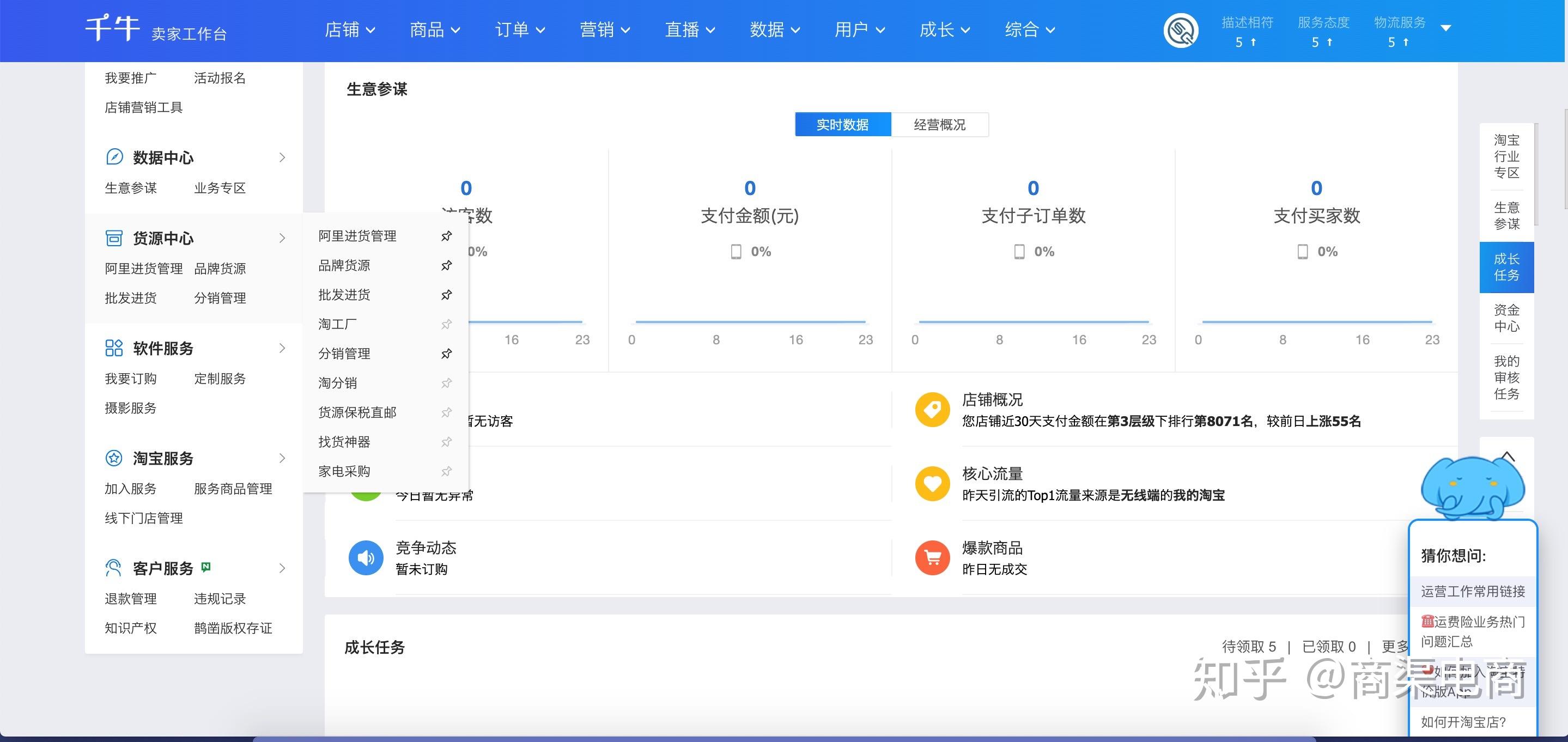This screenshot has width=1568, height=742.
Task: Select 淘宝行业专区 in the right rail
Action: tap(1506, 156)
